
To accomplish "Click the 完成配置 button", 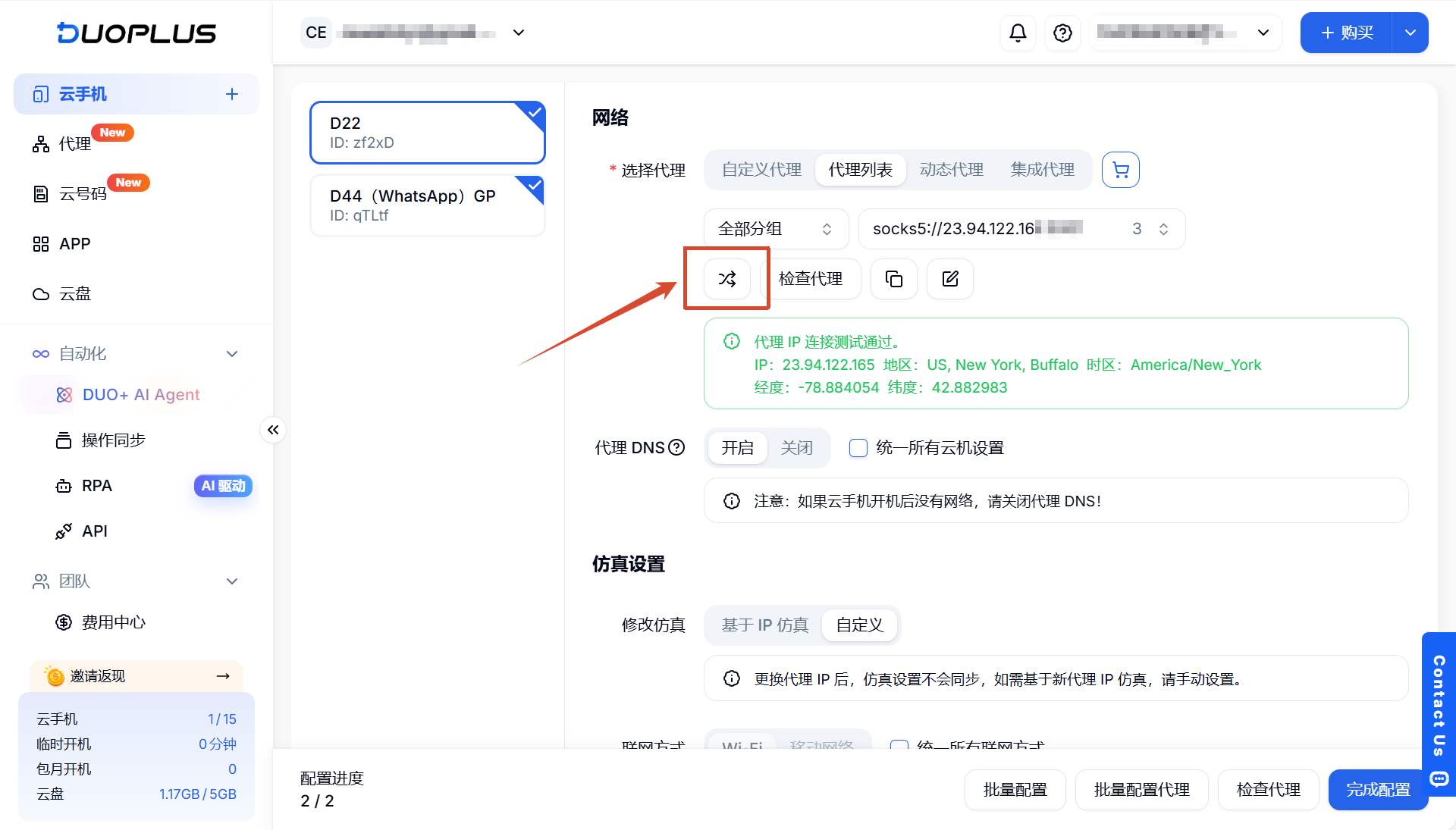I will [1378, 790].
